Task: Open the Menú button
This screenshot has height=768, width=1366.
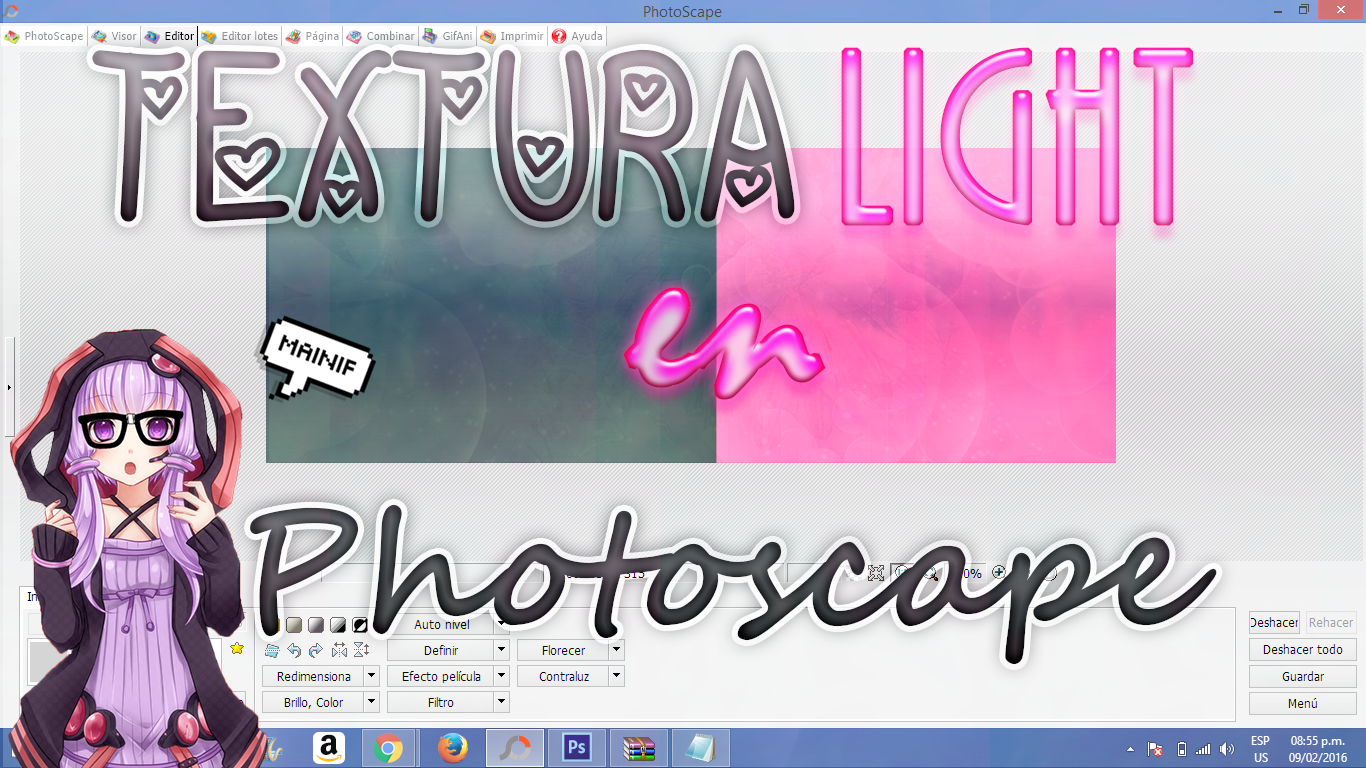Action: 1302,703
